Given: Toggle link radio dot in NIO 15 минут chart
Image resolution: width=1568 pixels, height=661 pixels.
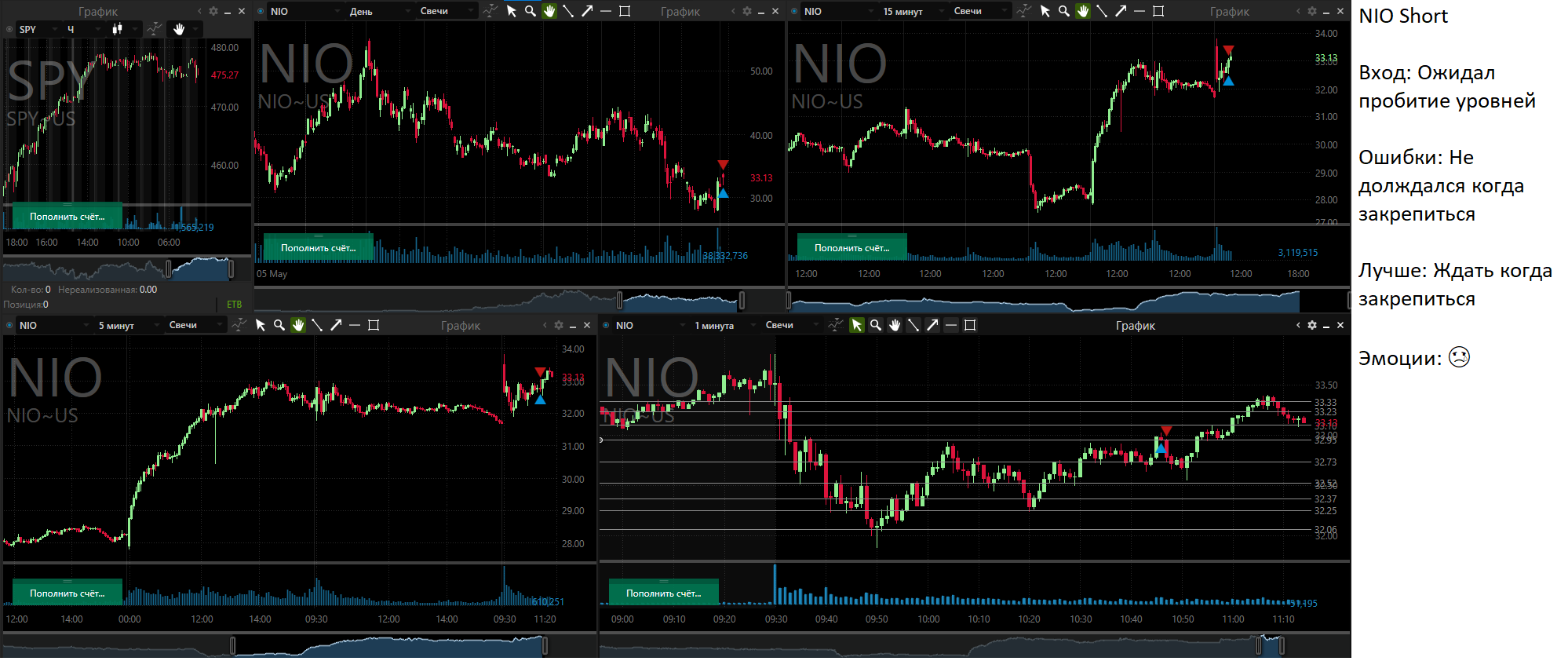Looking at the screenshot, I should click(794, 11).
